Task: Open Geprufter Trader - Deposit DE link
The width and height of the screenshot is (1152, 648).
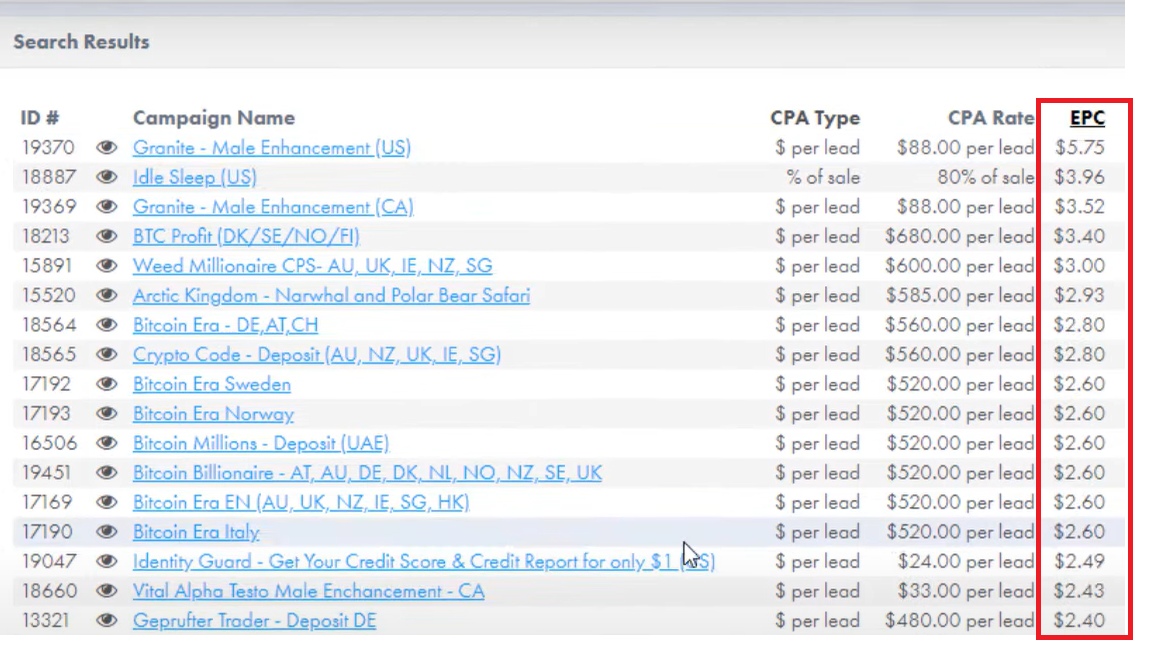Action: click(x=254, y=620)
